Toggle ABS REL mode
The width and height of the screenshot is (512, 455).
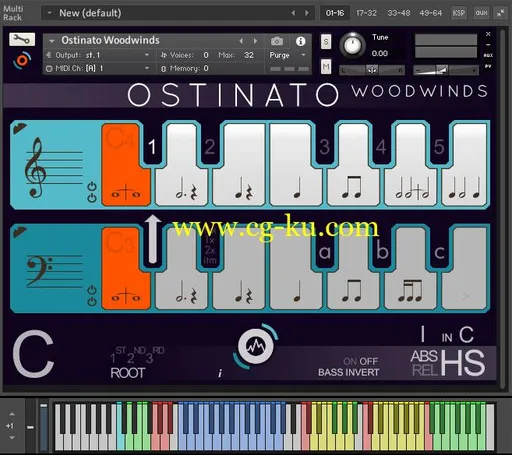(x=424, y=363)
